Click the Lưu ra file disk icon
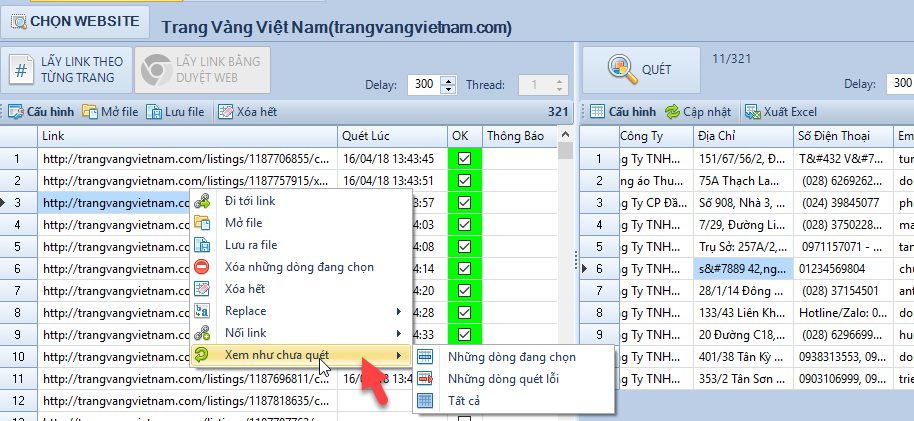The height and width of the screenshot is (421, 914). (x=202, y=245)
